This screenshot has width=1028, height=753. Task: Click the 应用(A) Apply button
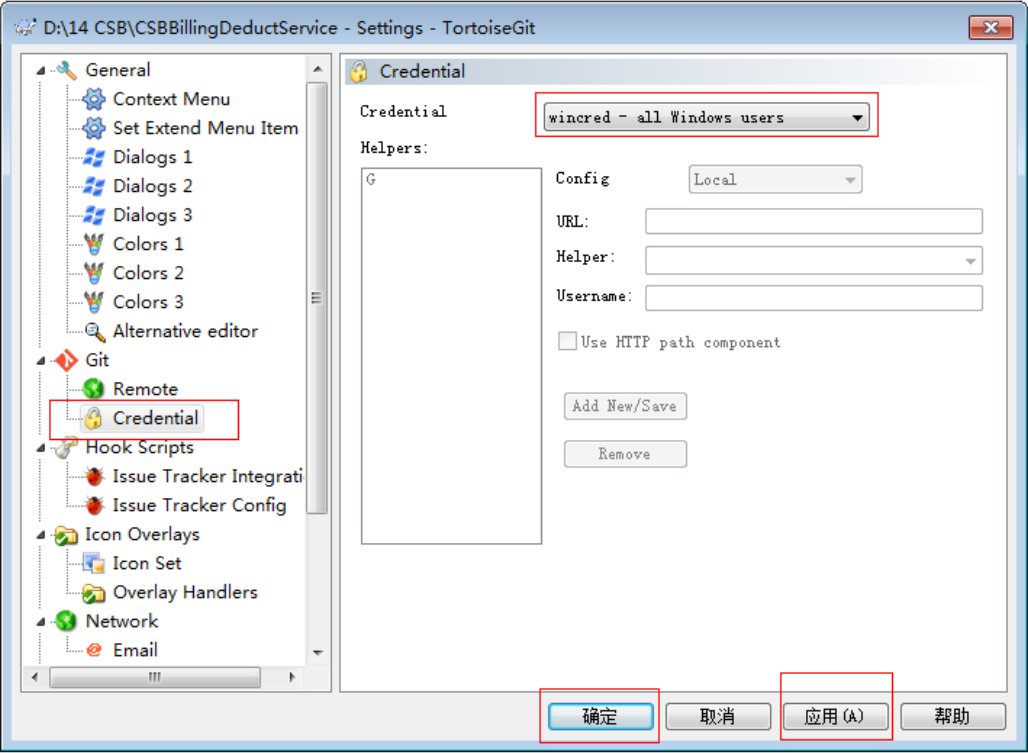835,716
